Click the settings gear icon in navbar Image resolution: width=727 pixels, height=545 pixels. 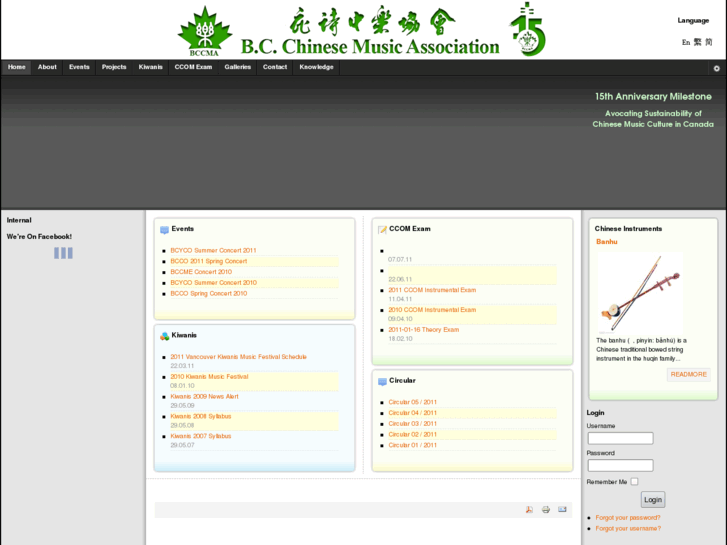pyautogui.click(x=716, y=68)
